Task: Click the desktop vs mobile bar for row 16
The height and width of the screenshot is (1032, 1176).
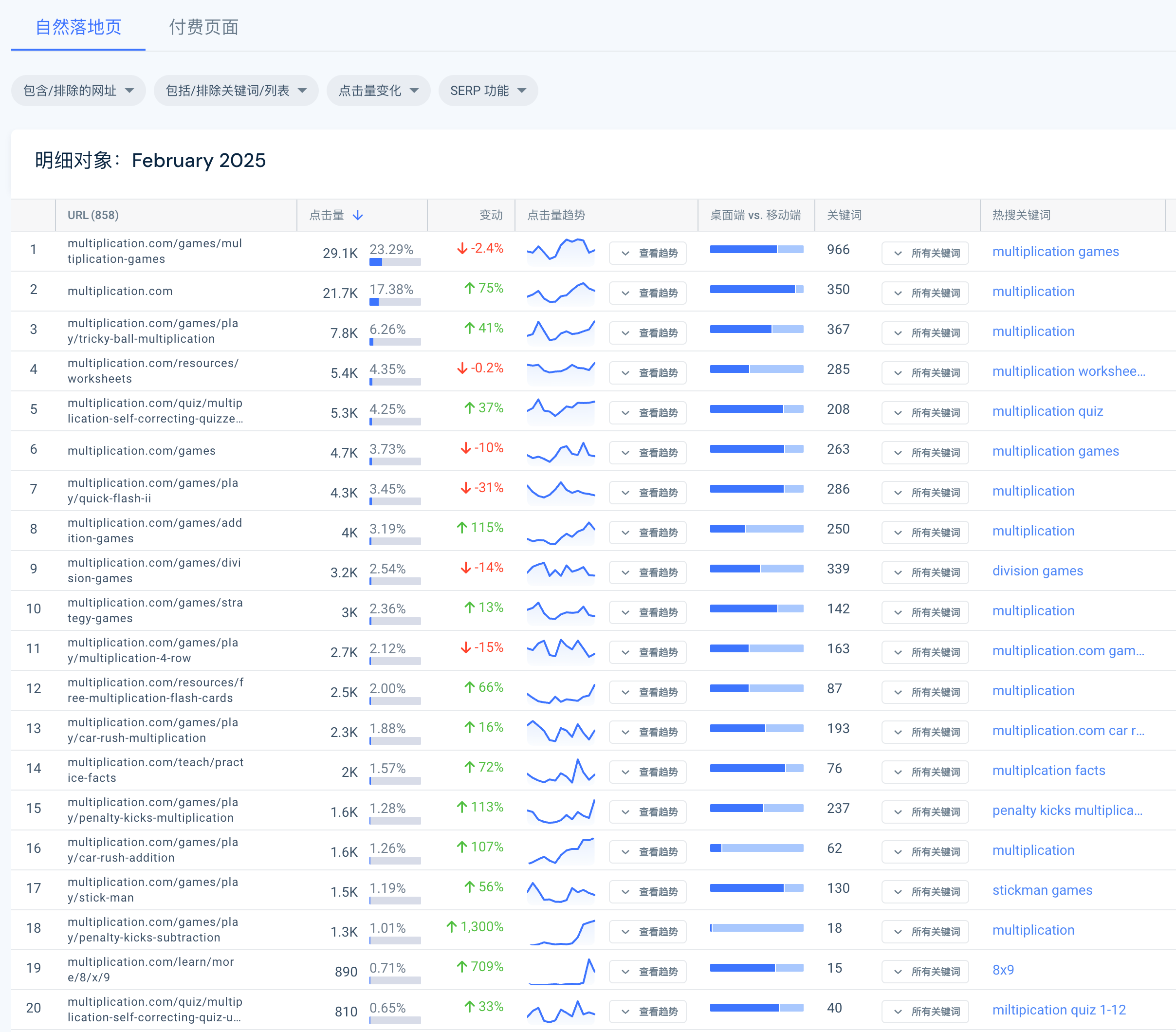Action: [756, 848]
